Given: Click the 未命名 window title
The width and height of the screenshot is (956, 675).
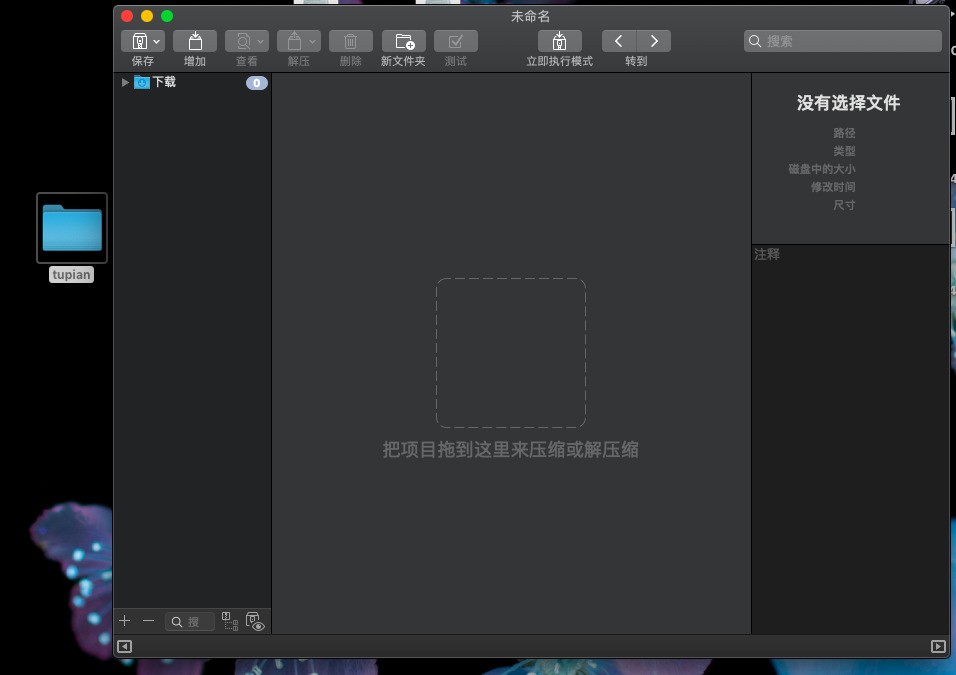Looking at the screenshot, I should (x=530, y=16).
